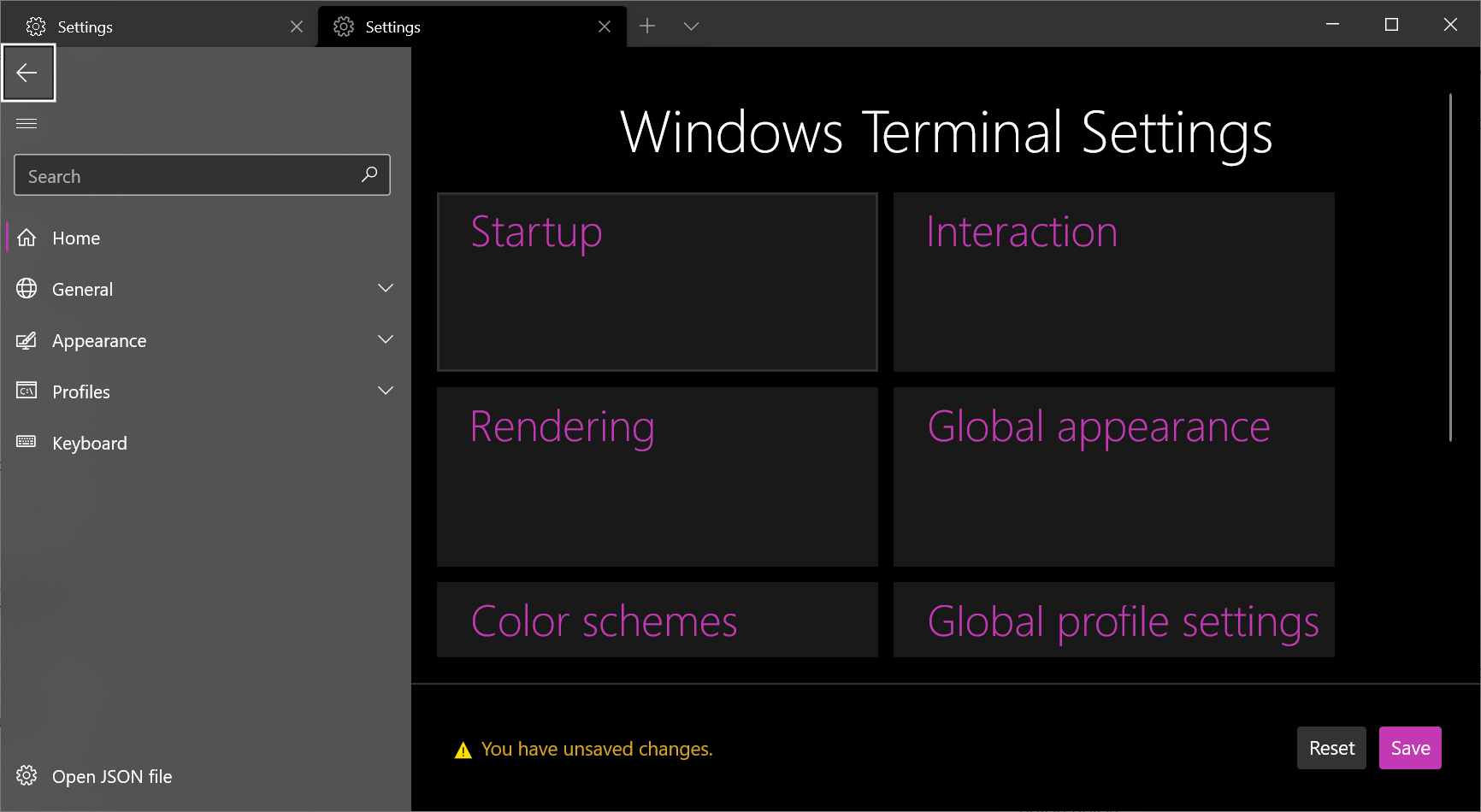Save the settings changes

[1410, 748]
